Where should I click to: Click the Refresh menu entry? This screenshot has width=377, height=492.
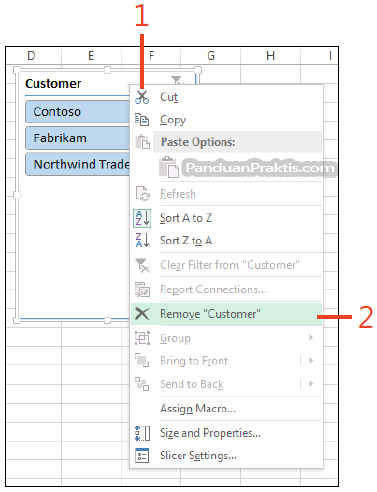pyautogui.click(x=226, y=194)
